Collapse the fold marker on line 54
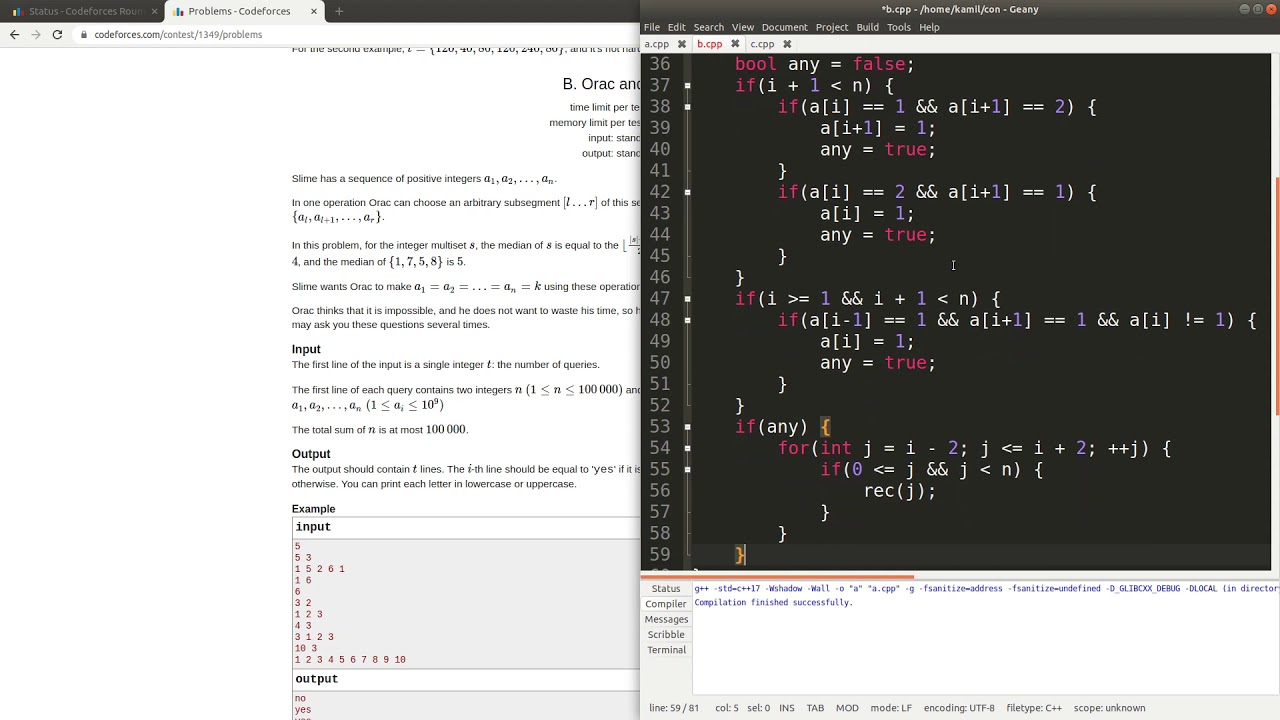This screenshot has height=720, width=1280. coord(687,448)
